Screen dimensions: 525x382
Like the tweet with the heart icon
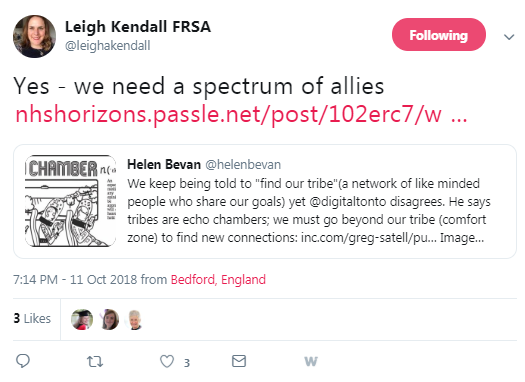click(167, 362)
